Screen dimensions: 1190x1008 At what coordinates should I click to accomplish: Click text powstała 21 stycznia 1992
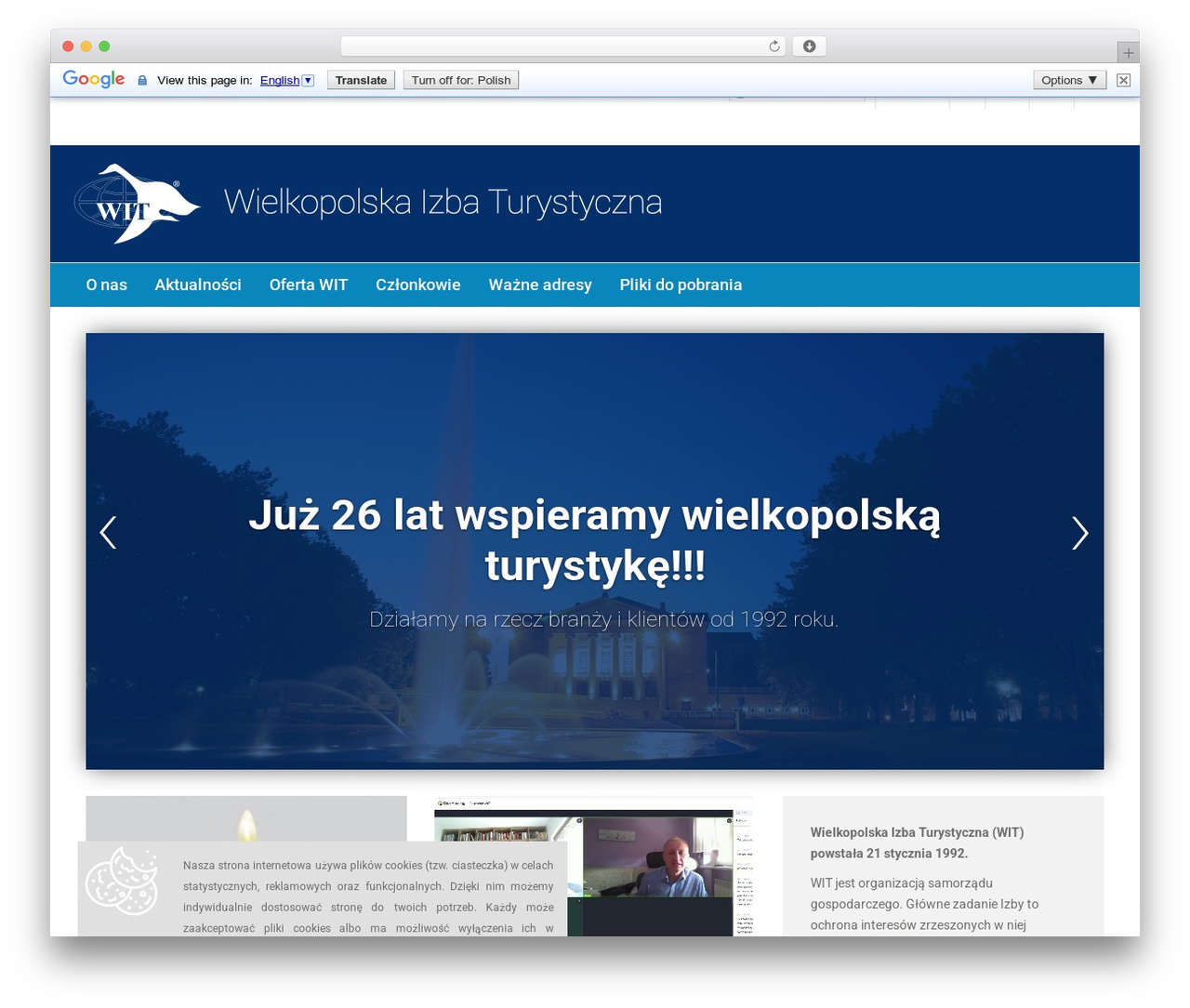889,853
